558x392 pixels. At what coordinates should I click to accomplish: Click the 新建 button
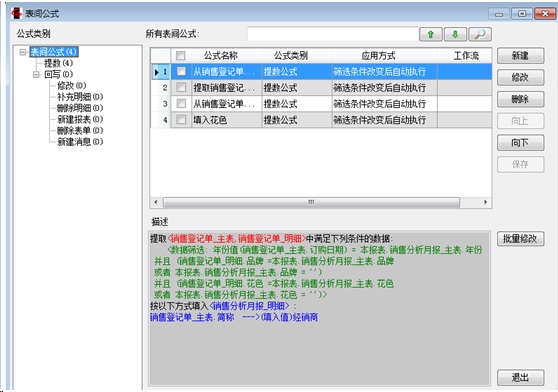pyautogui.click(x=521, y=56)
